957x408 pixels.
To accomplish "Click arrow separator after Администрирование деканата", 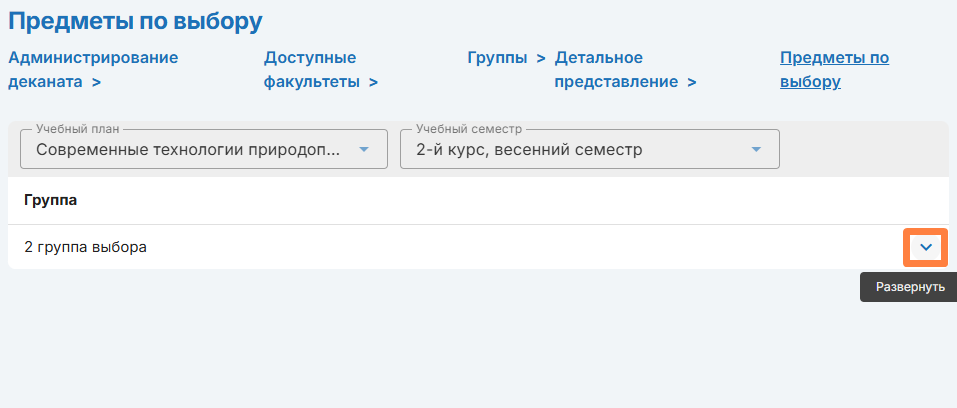I will 96,82.
